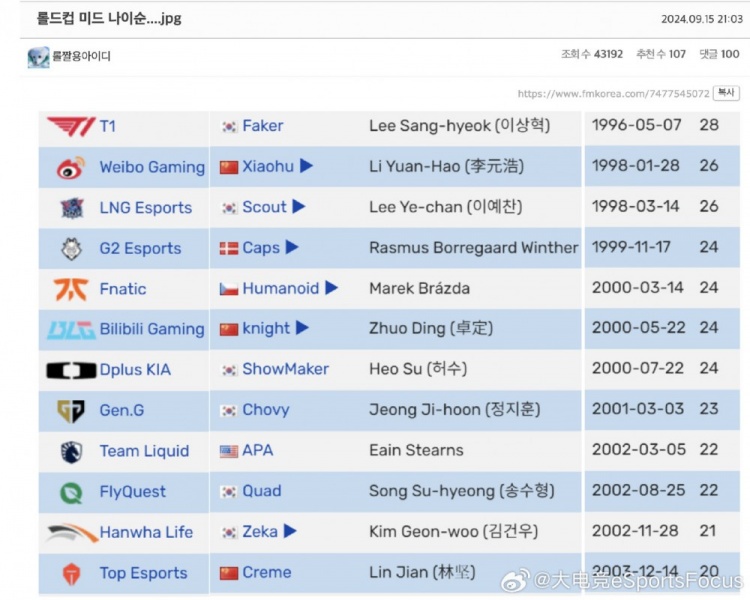This screenshot has width=750, height=600.
Task: Click the post author's avatar image
Action: click(x=38, y=57)
